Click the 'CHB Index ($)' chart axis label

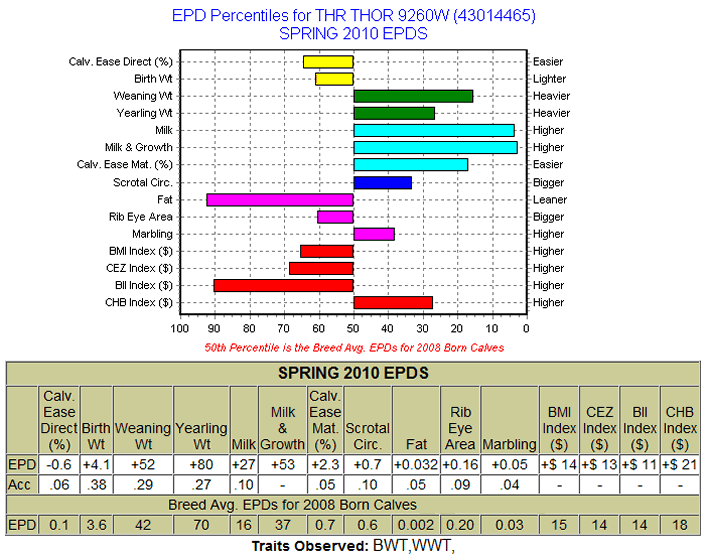pos(139,302)
